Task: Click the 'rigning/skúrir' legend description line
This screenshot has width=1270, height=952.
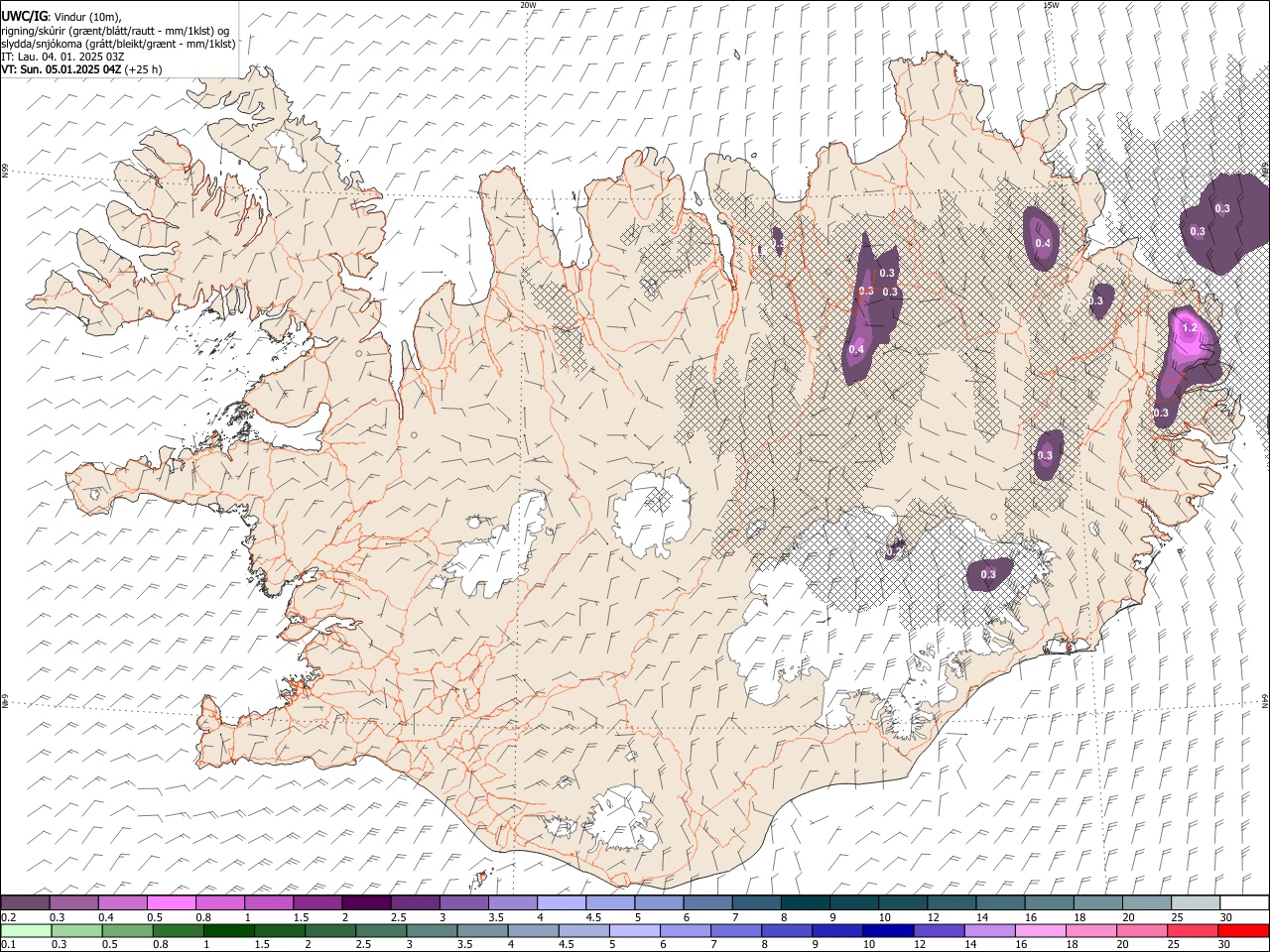Action: tap(115, 31)
